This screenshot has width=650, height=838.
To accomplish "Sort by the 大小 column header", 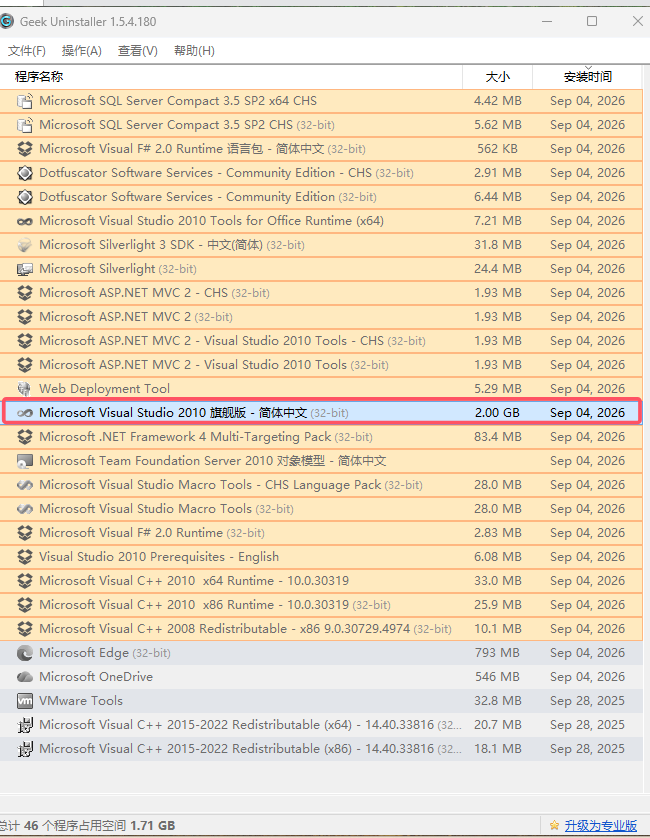I will (498, 77).
